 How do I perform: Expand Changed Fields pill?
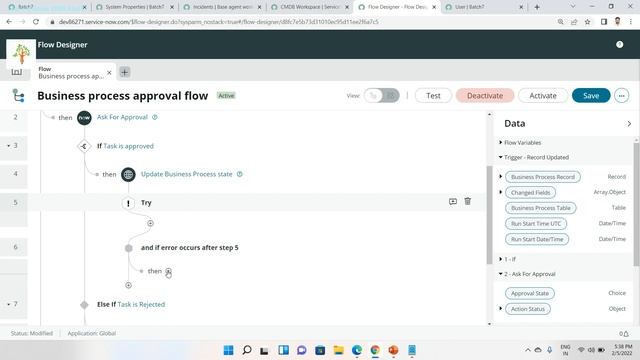[x=501, y=192]
